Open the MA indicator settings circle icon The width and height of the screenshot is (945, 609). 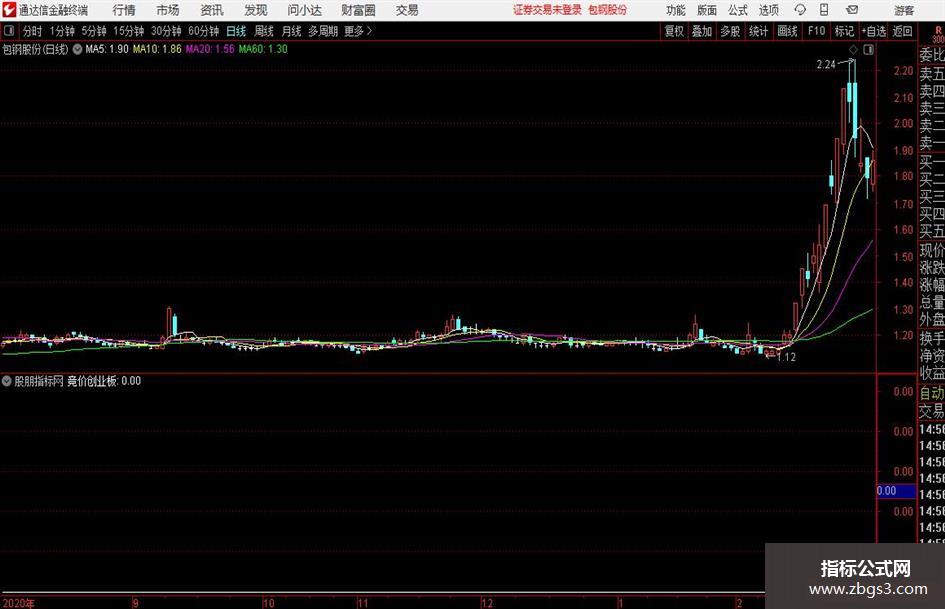[77, 49]
